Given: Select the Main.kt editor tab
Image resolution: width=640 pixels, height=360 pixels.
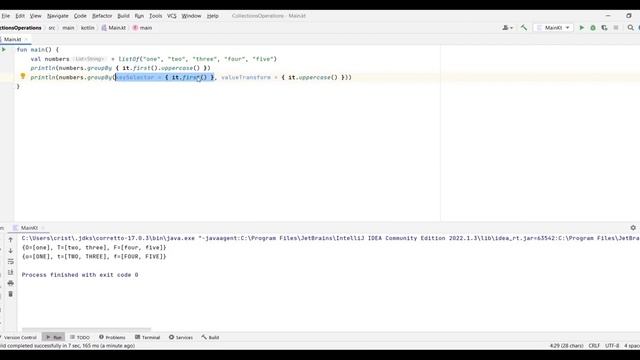Looking at the screenshot, I should 12,39.
